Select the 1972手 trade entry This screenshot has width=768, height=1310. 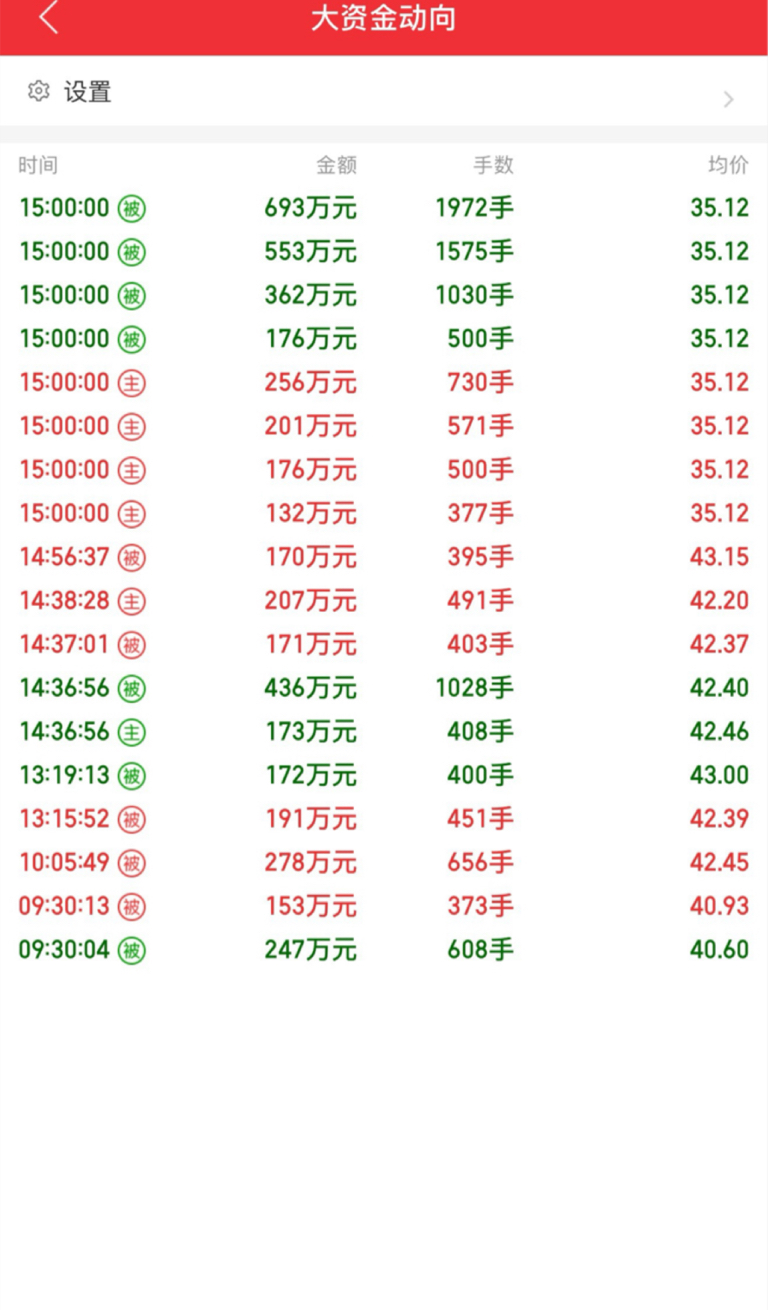(x=474, y=208)
